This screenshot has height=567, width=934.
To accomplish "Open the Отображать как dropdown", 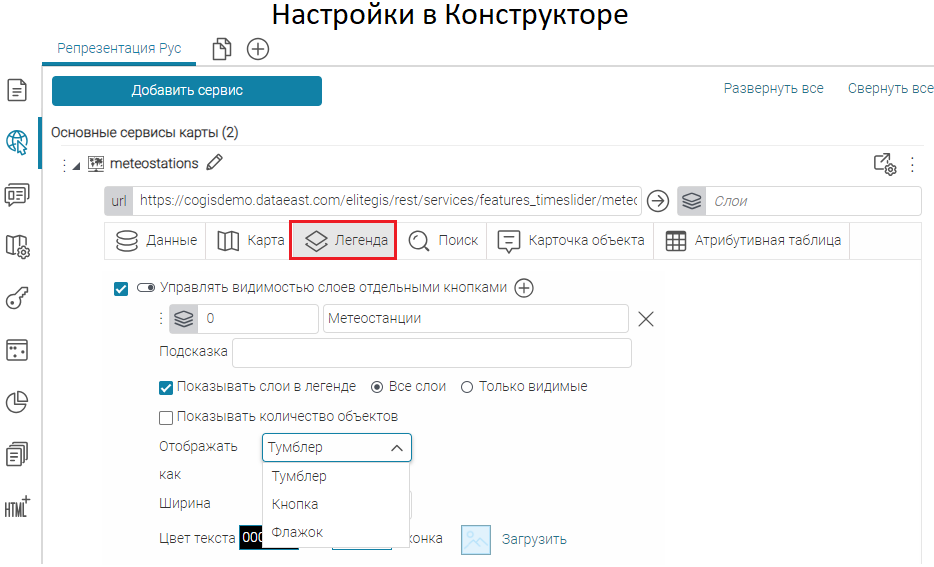I will (x=336, y=448).
